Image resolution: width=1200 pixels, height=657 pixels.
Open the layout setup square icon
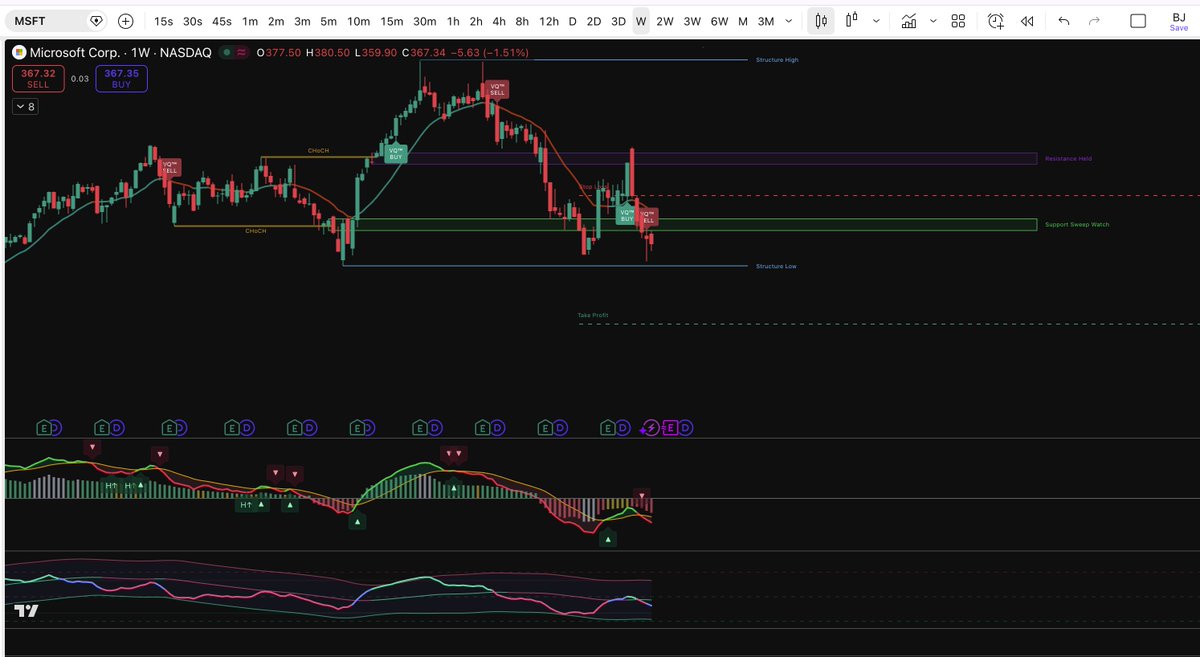click(x=1138, y=21)
